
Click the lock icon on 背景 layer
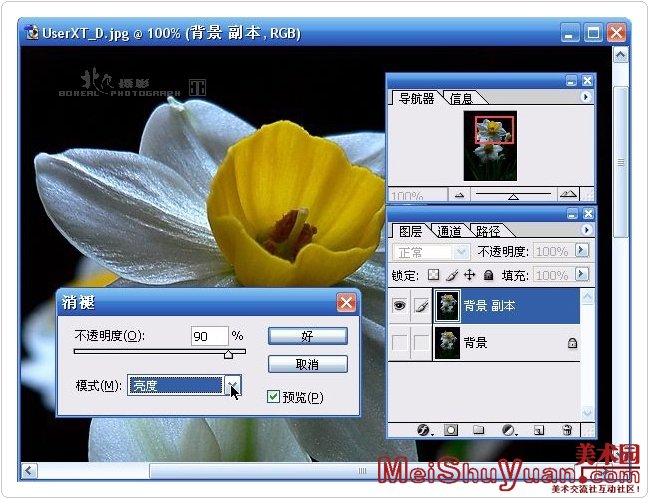pyautogui.click(x=572, y=343)
